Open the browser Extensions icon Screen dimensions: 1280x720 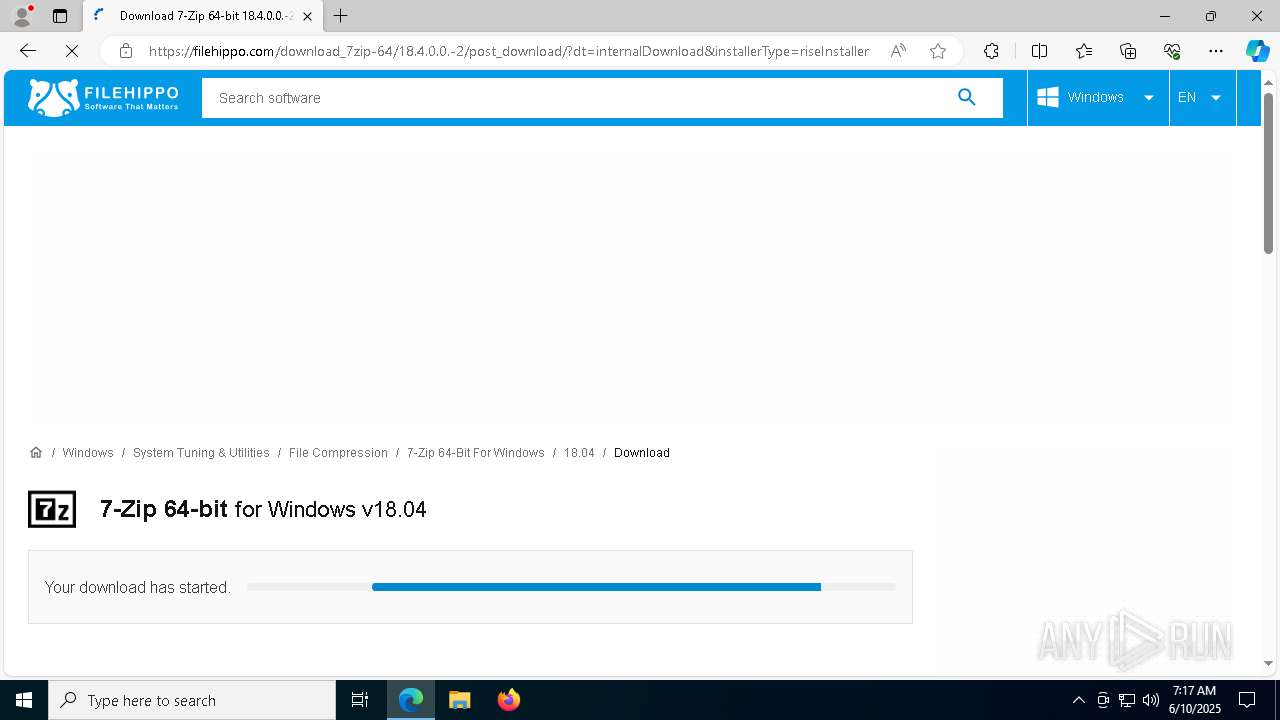(991, 51)
